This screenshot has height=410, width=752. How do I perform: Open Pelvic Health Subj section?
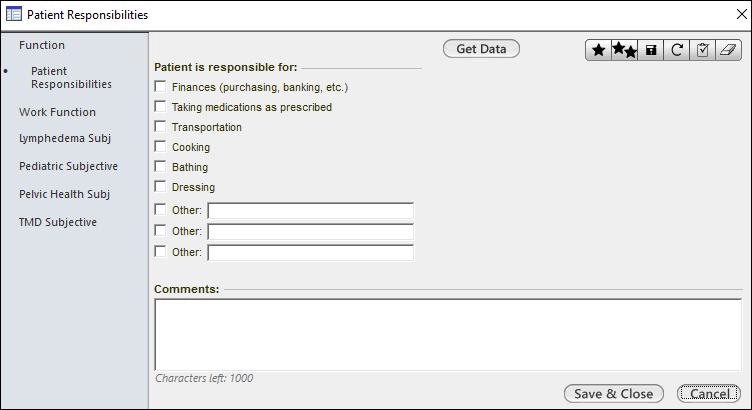coord(64,194)
